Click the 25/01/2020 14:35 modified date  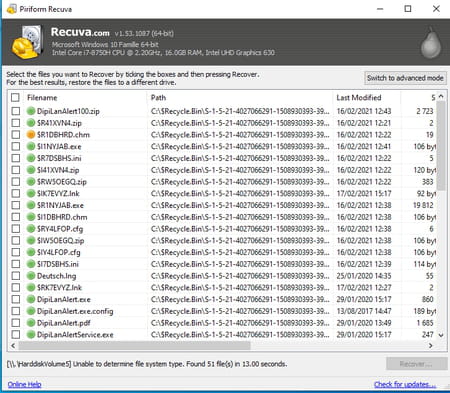pyautogui.click(x=364, y=276)
